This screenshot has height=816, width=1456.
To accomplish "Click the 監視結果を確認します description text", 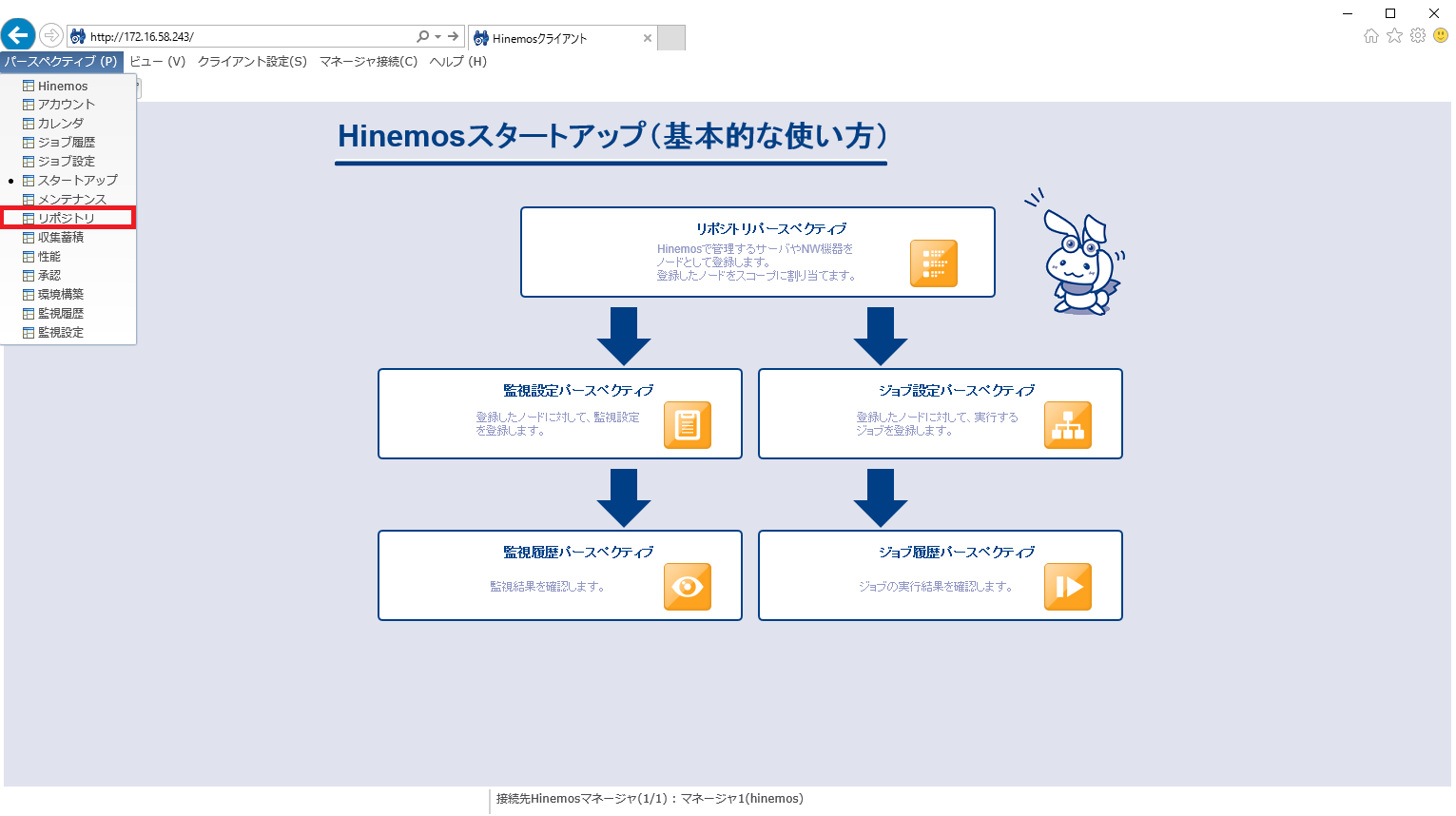I will point(548,587).
